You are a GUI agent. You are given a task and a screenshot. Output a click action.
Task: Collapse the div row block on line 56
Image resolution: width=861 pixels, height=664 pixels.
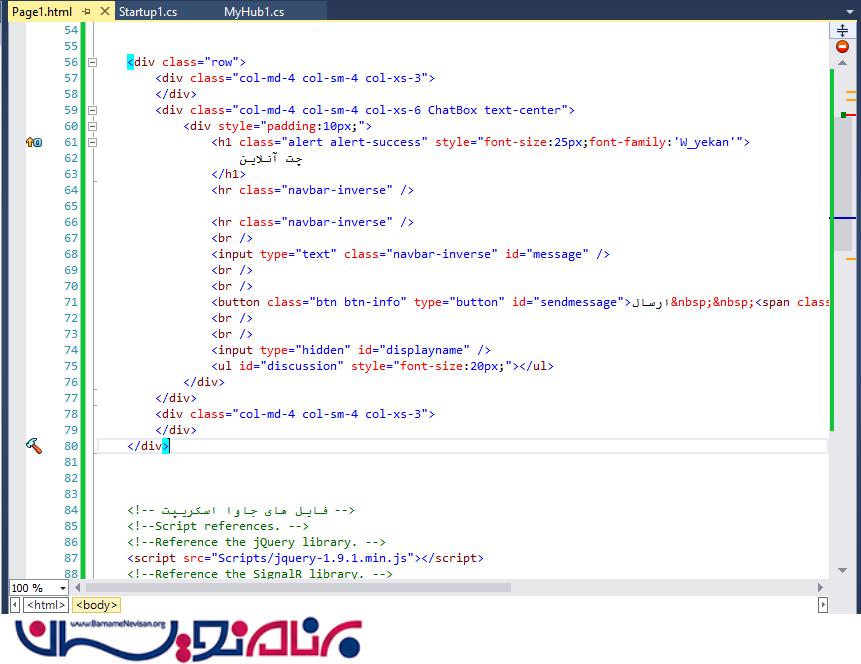93,62
